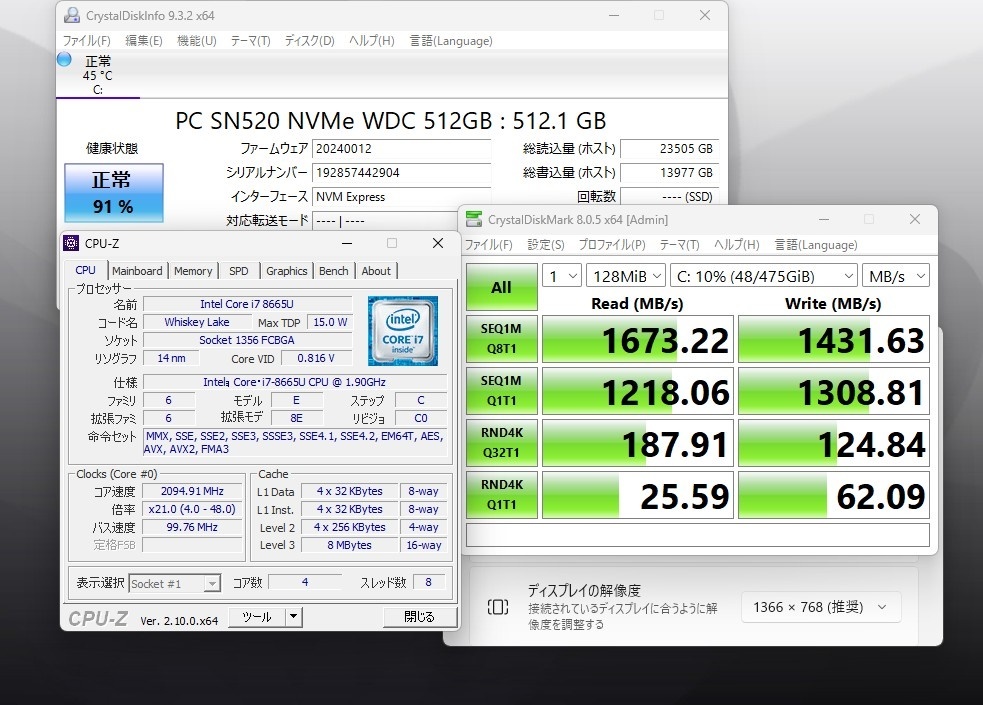Click the 閉じる button in CPU-Z

coord(419,617)
